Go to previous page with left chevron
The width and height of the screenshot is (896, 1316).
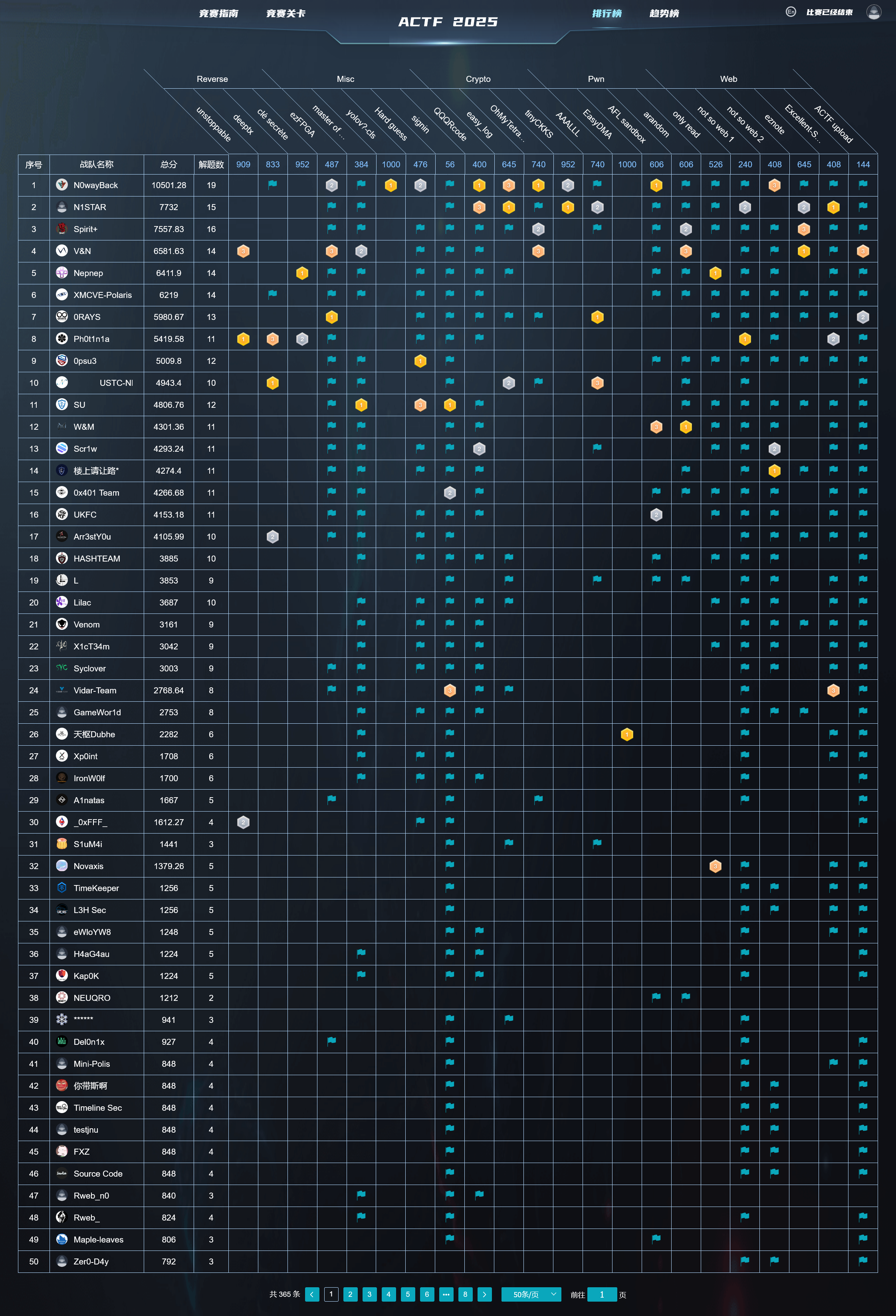coord(312,1294)
